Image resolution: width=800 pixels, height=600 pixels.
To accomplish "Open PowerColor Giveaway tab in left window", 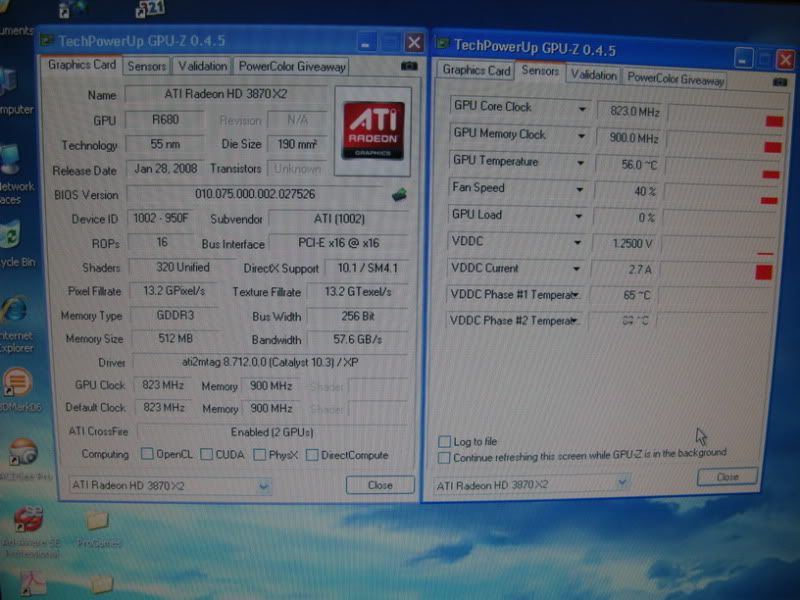I will pyautogui.click(x=292, y=67).
